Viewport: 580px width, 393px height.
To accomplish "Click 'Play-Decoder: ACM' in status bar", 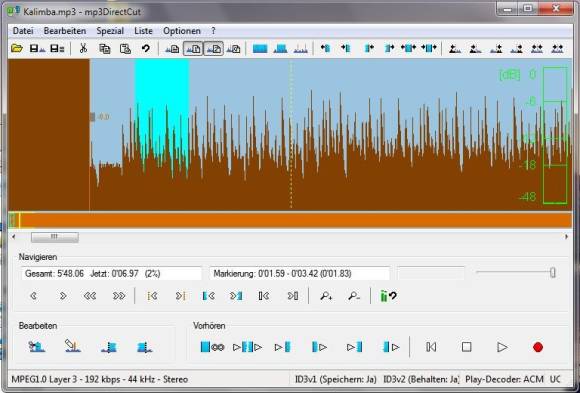I will [505, 379].
